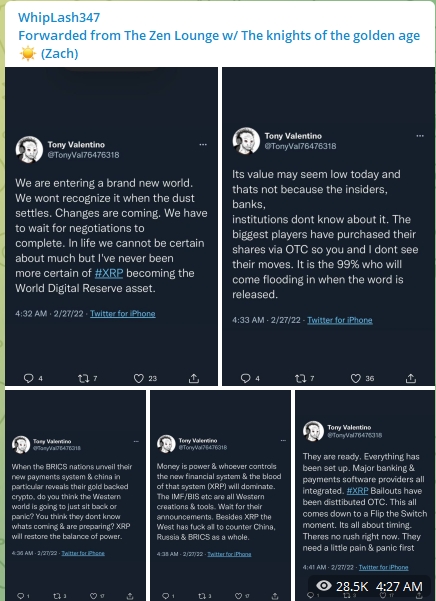This screenshot has height=601, width=436.
Task: Click the #XRP hashtag in the 'They are ready' tweet
Action: click(x=357, y=491)
